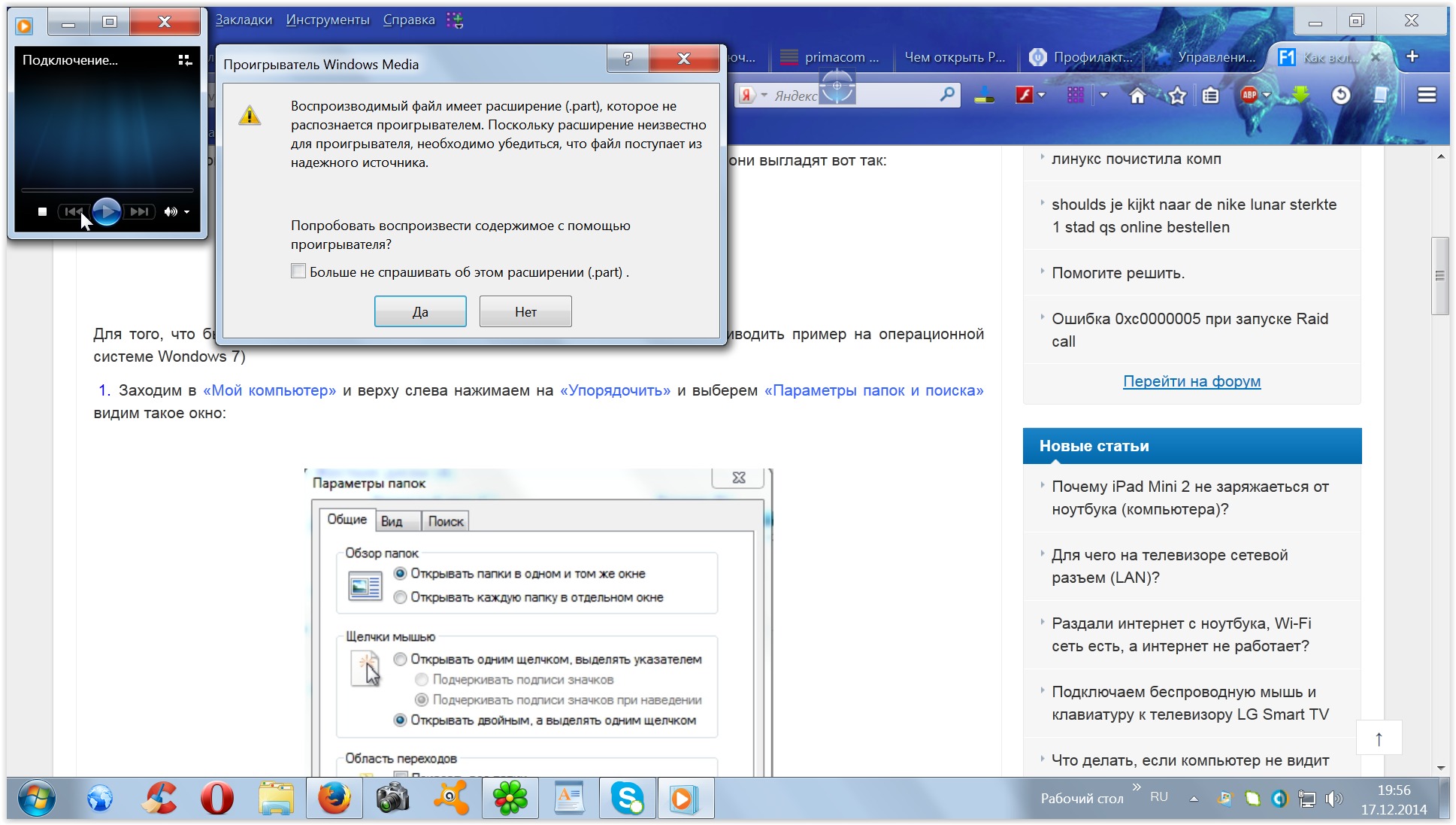Click the red Flash icon in toolbar
Image resolution: width=1456 pixels, height=825 pixels.
coord(1024,96)
